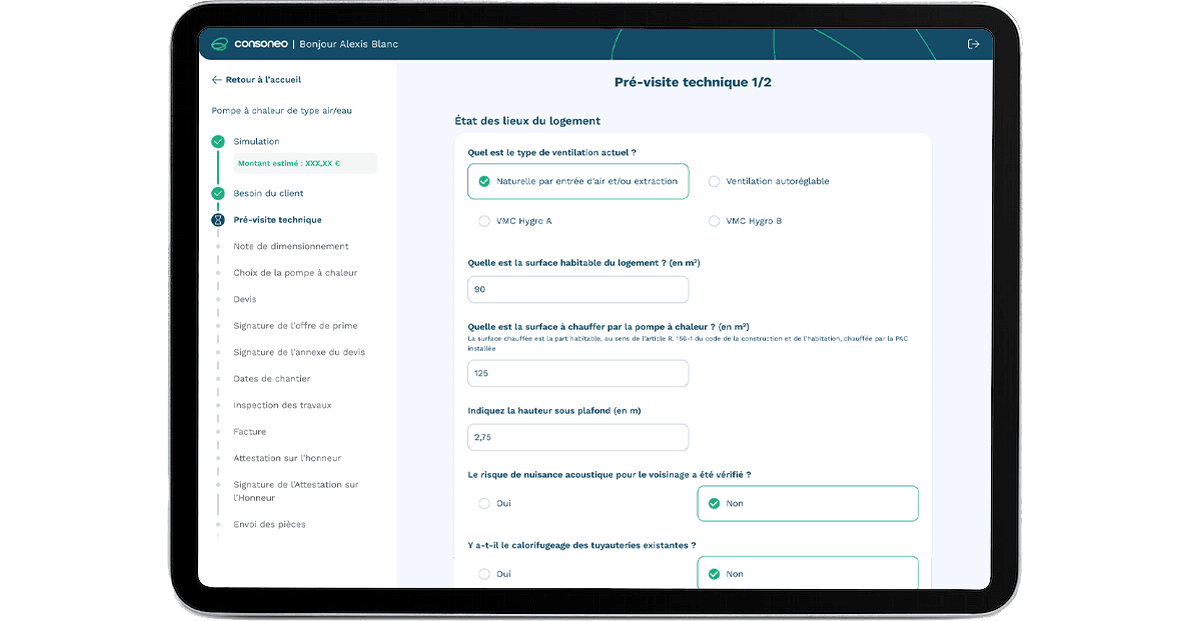This screenshot has width=1200, height=621.
Task: Click Retour à l'accueil link
Action: click(263, 80)
